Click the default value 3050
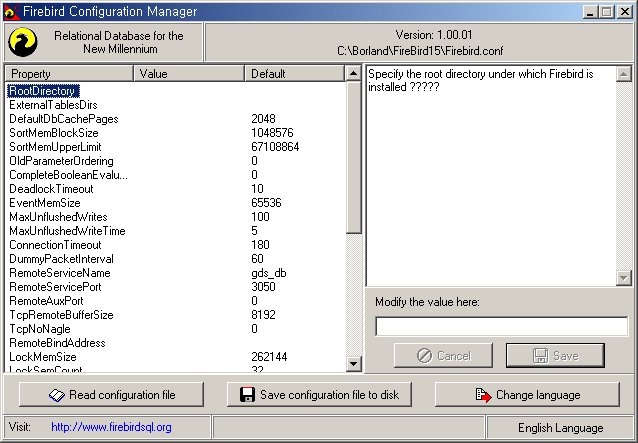 click(263, 287)
